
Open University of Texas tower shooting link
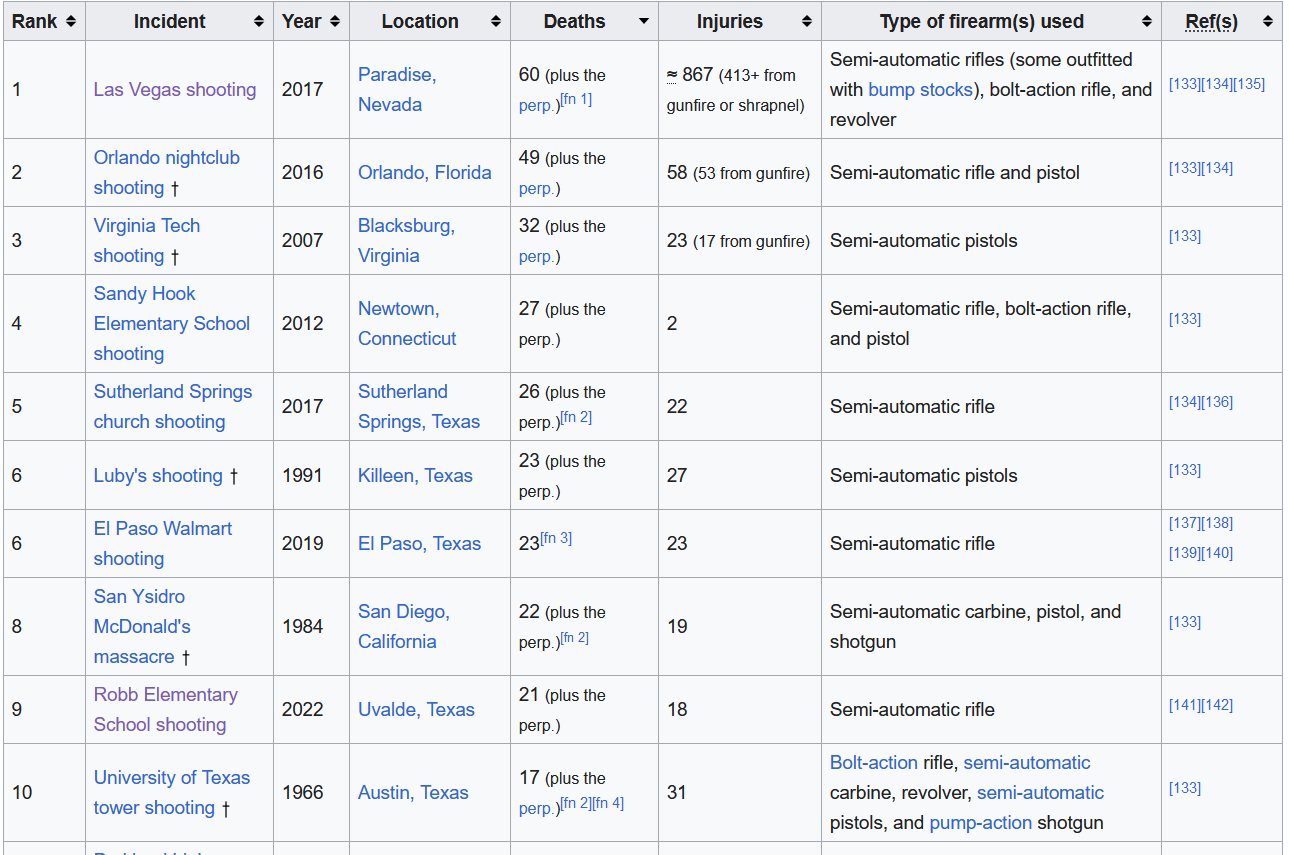pyautogui.click(x=172, y=792)
